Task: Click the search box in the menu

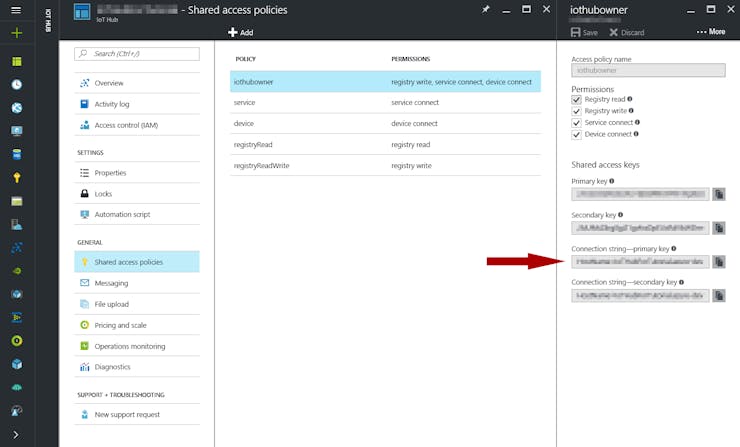Action: tap(137, 54)
